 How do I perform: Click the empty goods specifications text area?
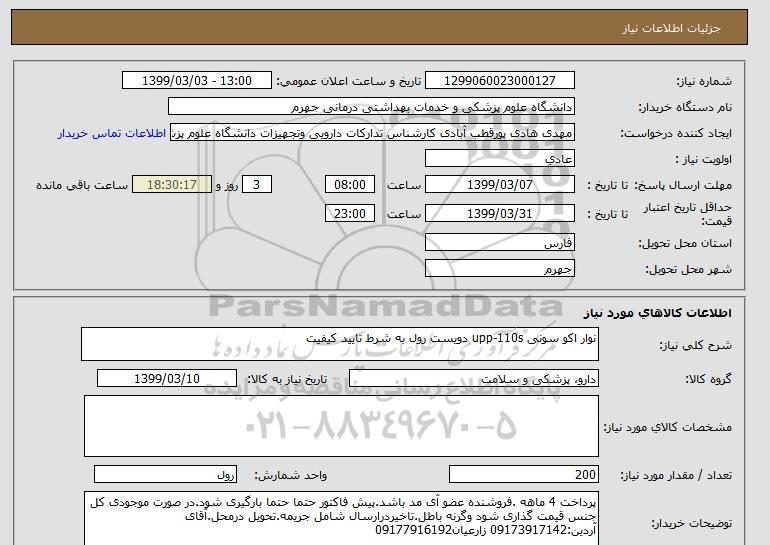point(341,426)
